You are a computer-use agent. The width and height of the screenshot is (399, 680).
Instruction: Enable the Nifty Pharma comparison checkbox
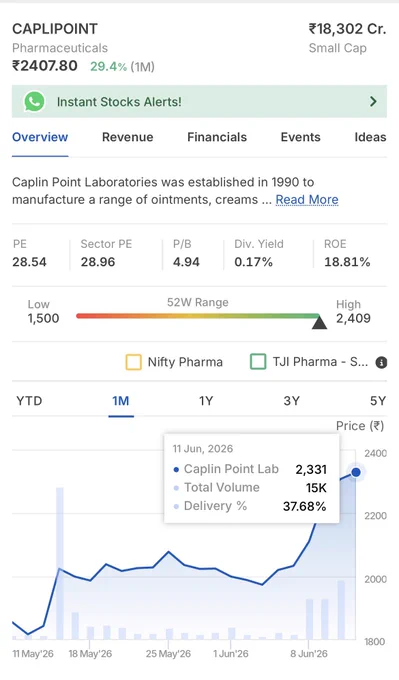(x=134, y=362)
